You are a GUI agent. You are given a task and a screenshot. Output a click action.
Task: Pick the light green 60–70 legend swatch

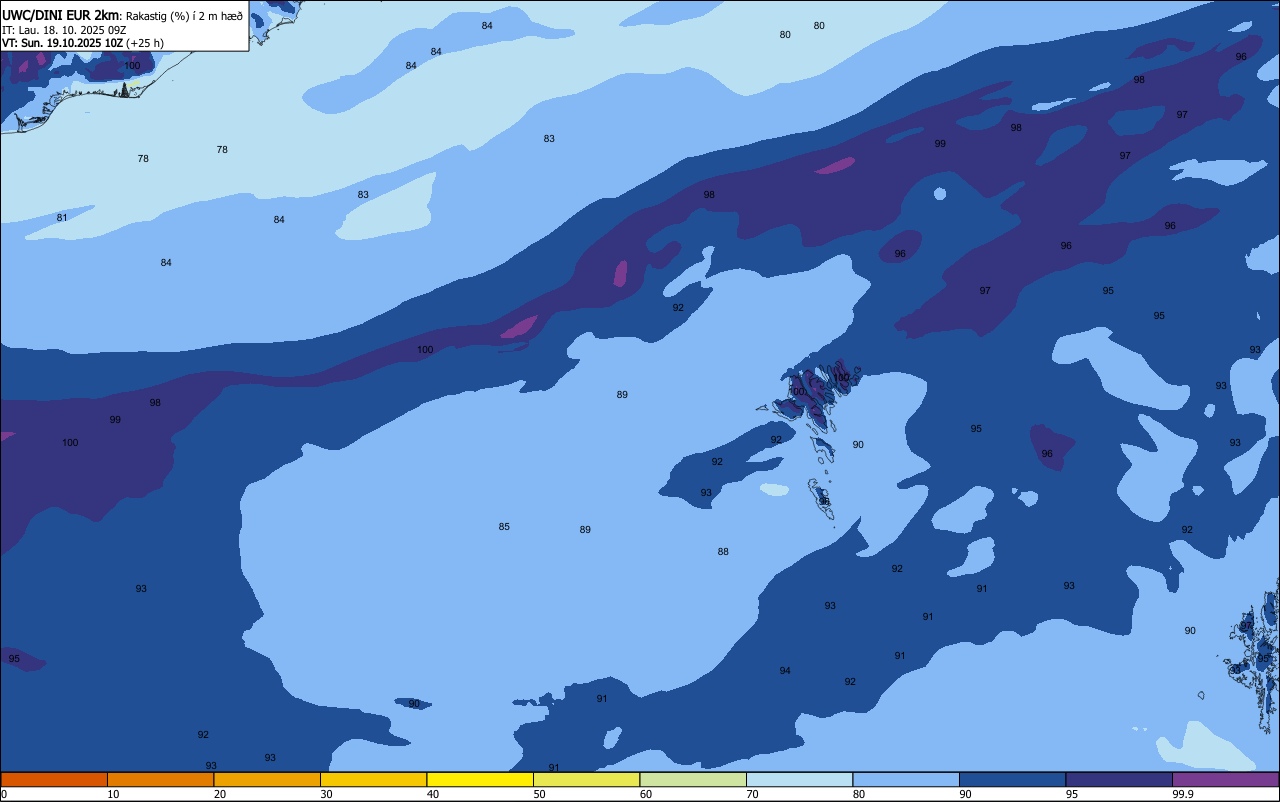(693, 779)
